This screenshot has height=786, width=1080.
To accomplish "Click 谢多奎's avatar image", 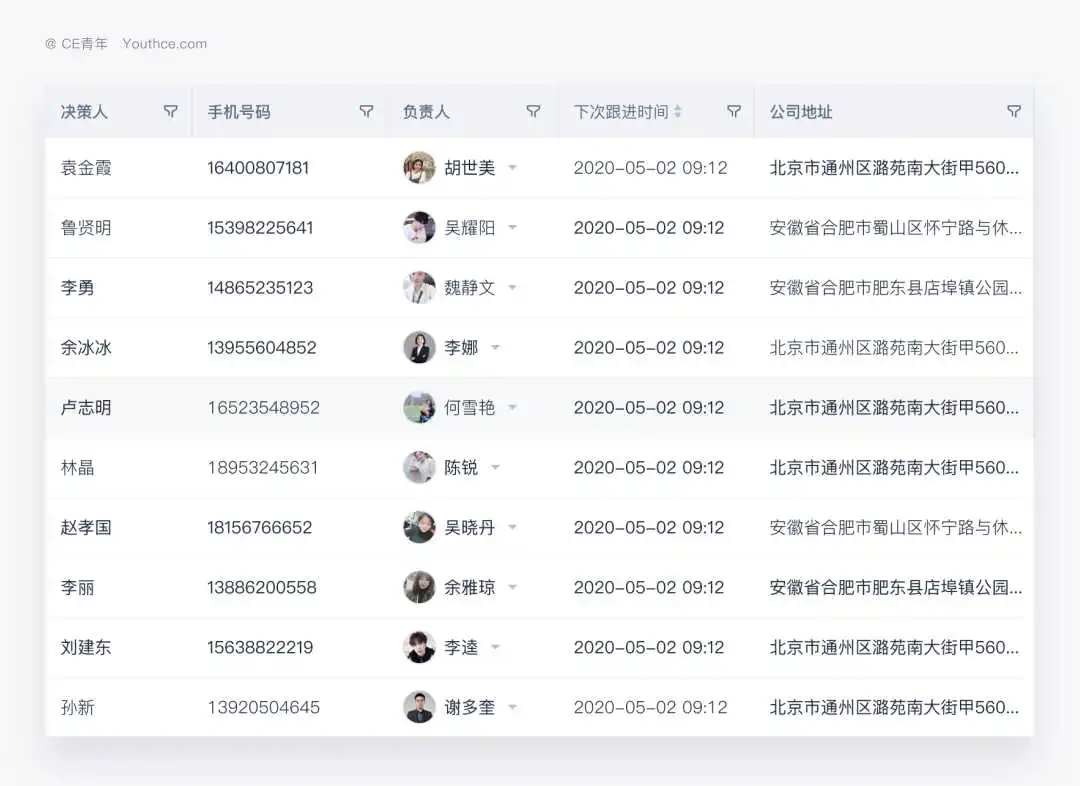I will (419, 708).
